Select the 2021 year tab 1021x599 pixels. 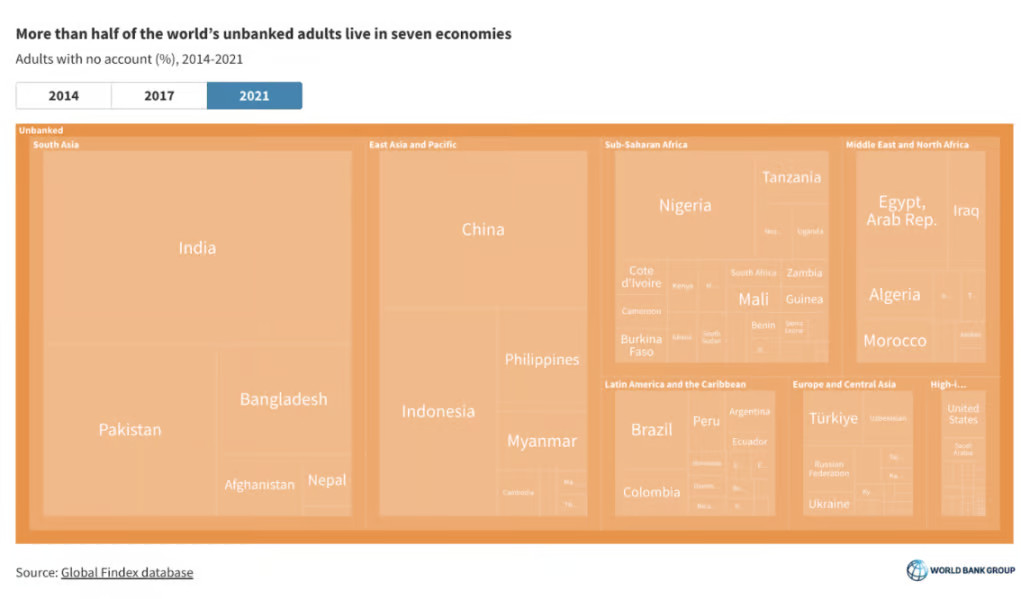[254, 96]
